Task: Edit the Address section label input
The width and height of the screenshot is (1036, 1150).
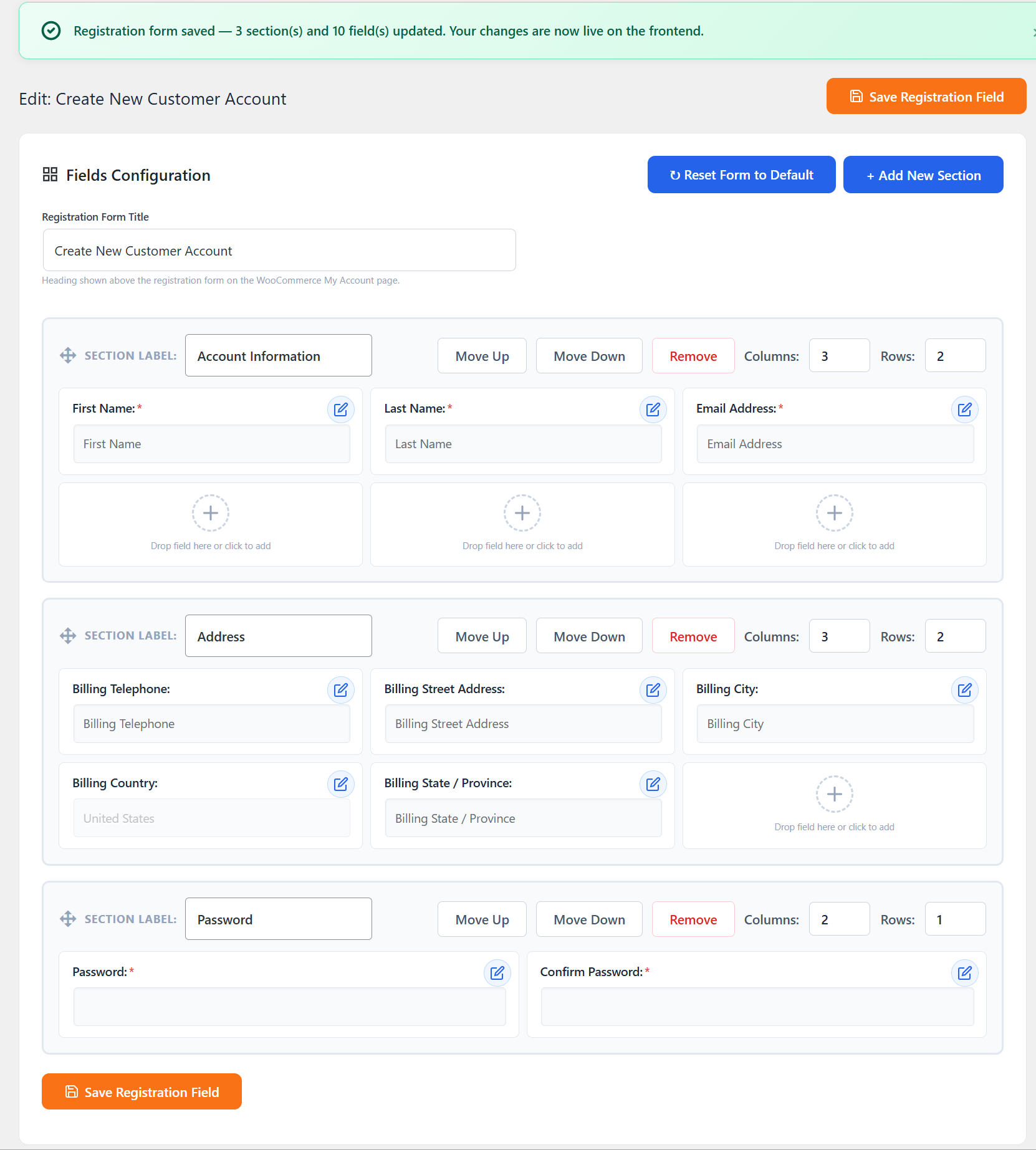Action: click(x=279, y=636)
